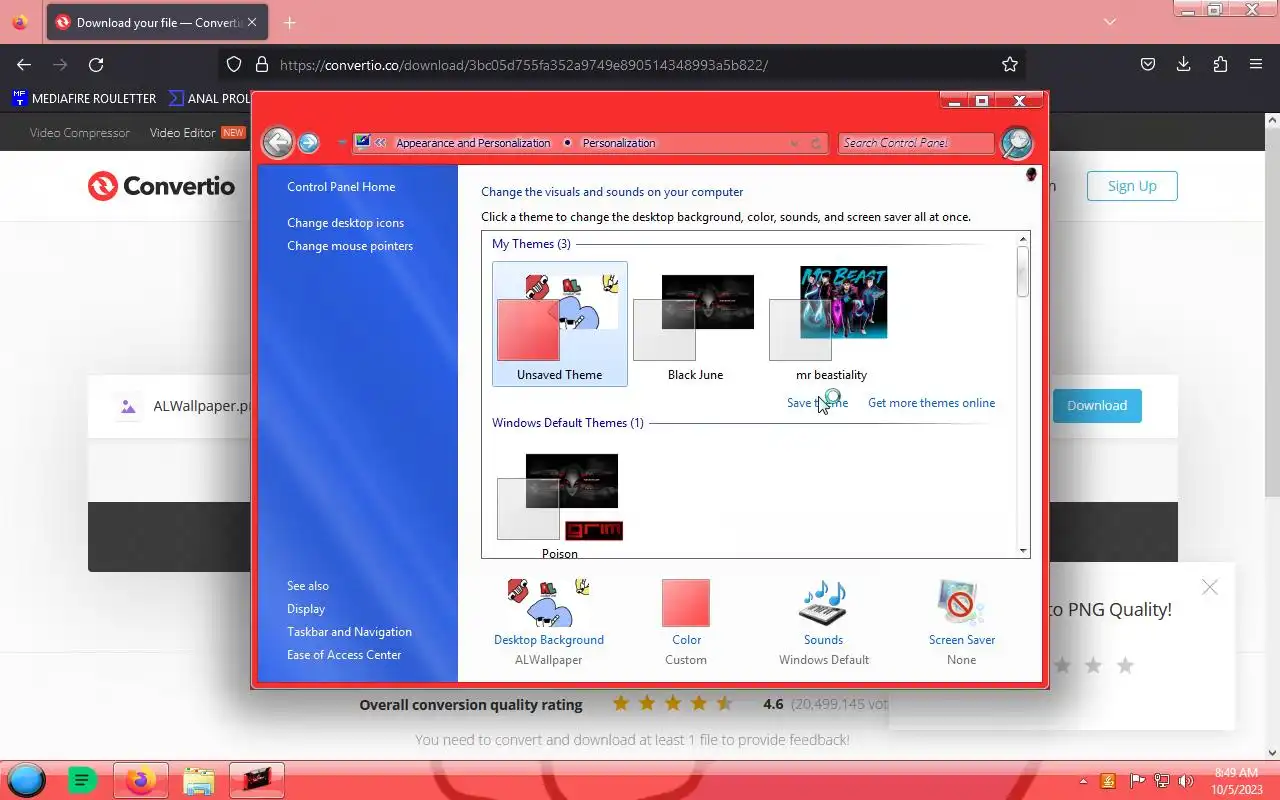Bookmark this page with the star icon

(1010, 65)
